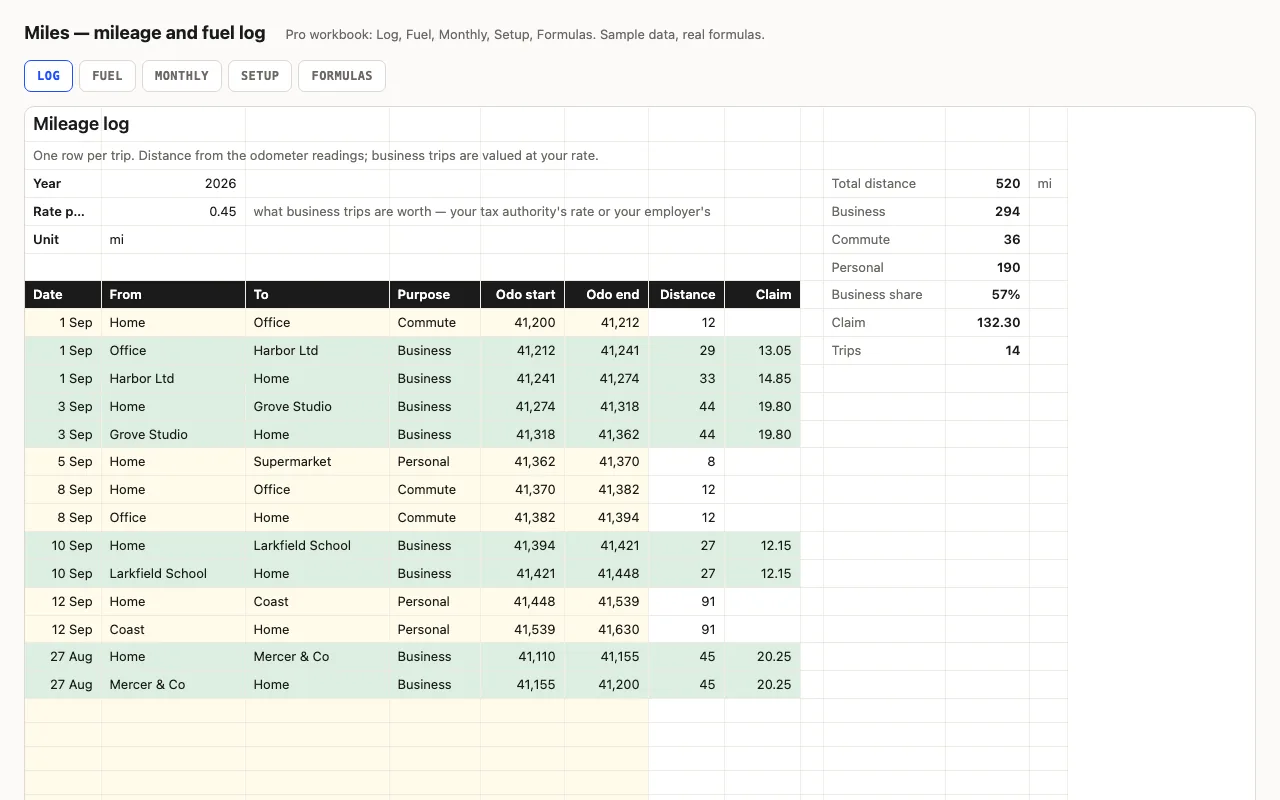
Task: Click the Year value cell 2026
Action: pyautogui.click(x=173, y=184)
